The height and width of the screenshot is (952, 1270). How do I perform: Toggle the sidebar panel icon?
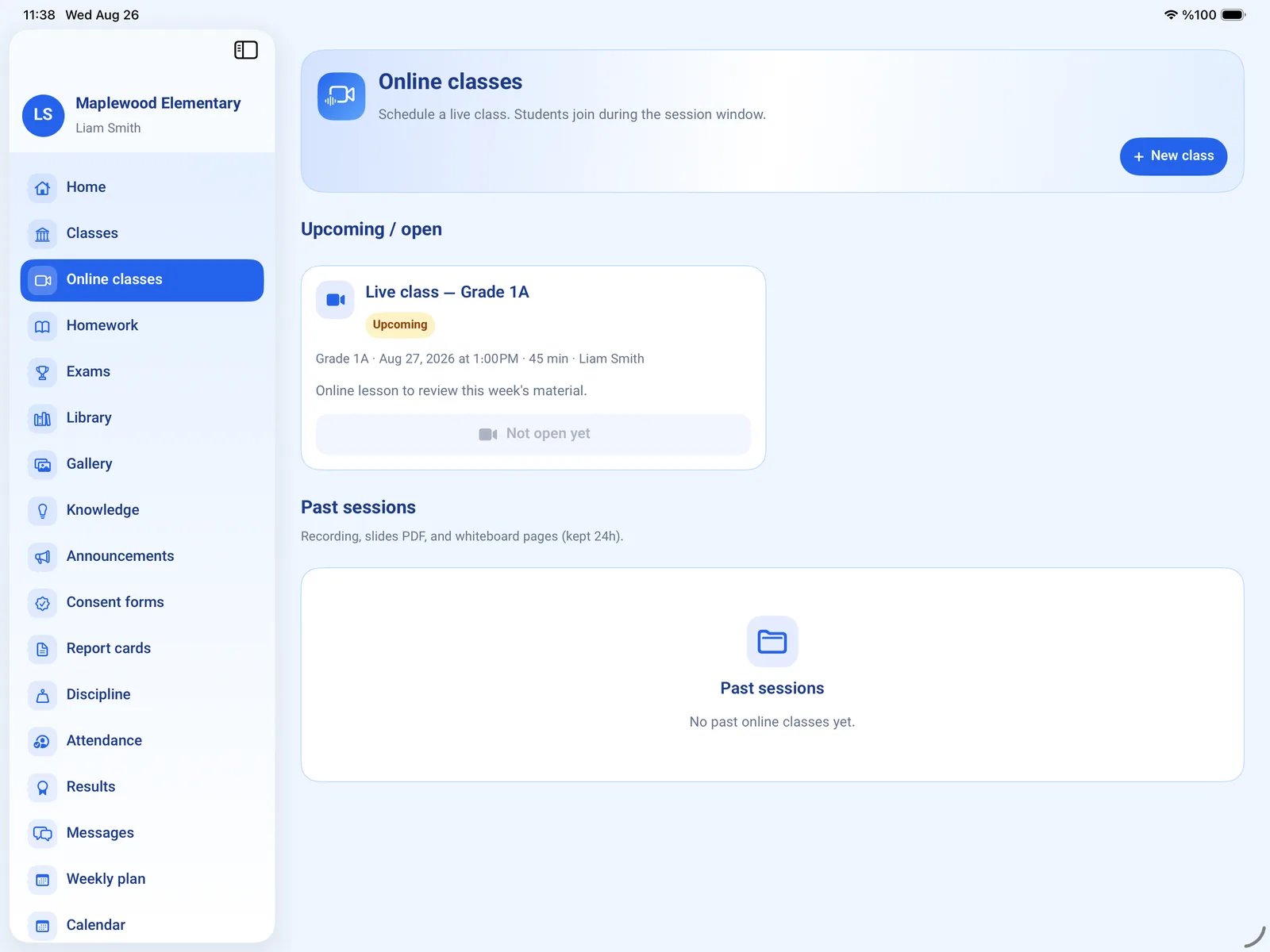246,50
